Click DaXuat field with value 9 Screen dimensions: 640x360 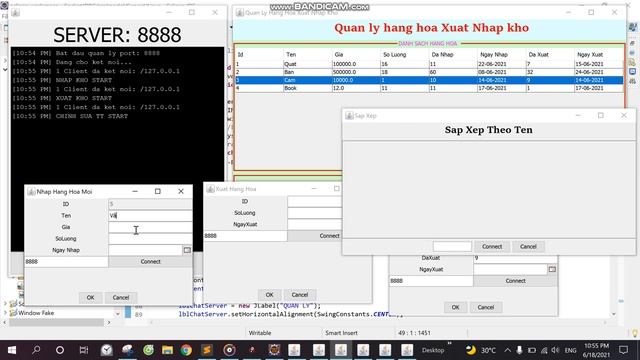click(x=515, y=258)
